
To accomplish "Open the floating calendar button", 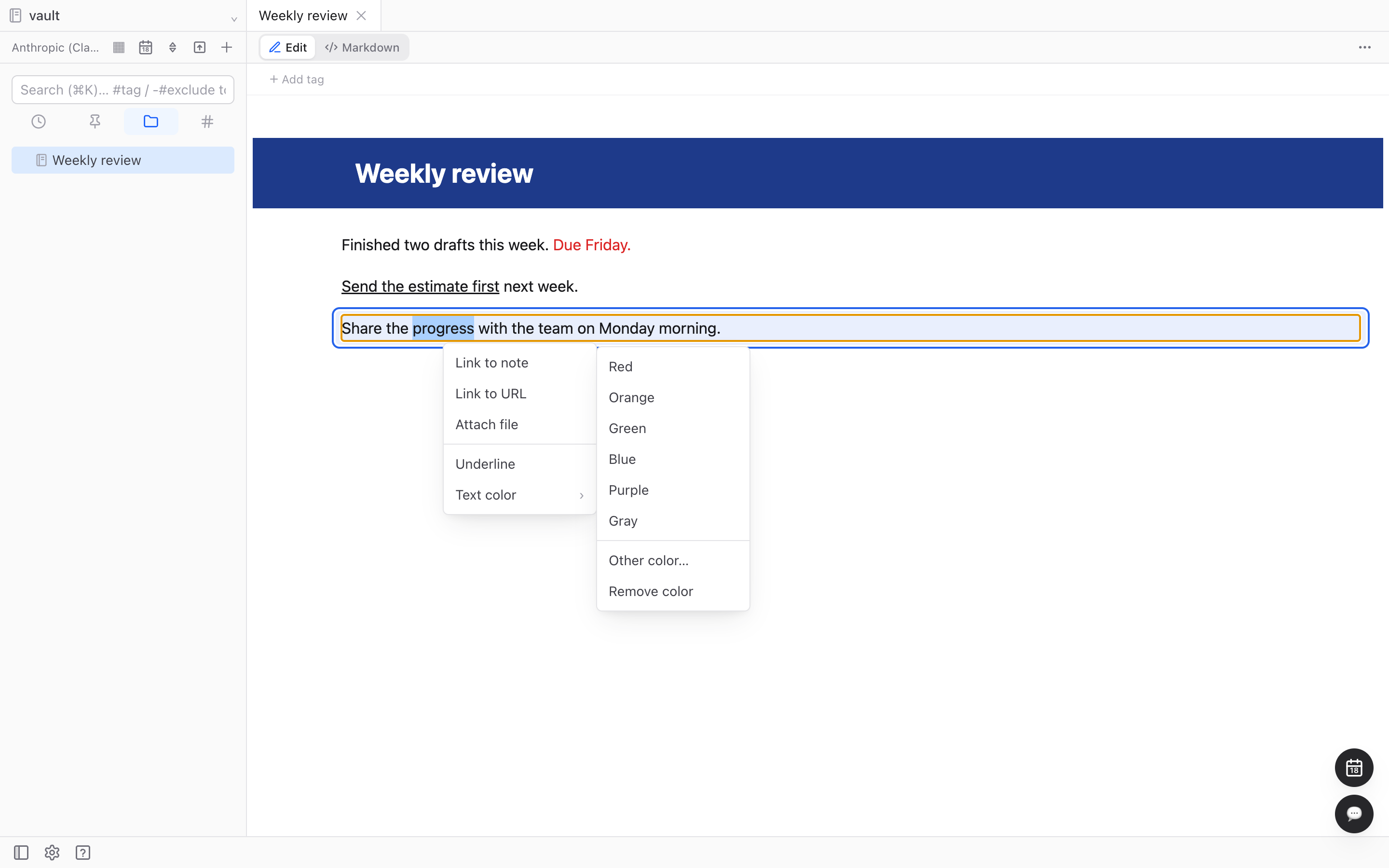I will tap(1354, 768).
